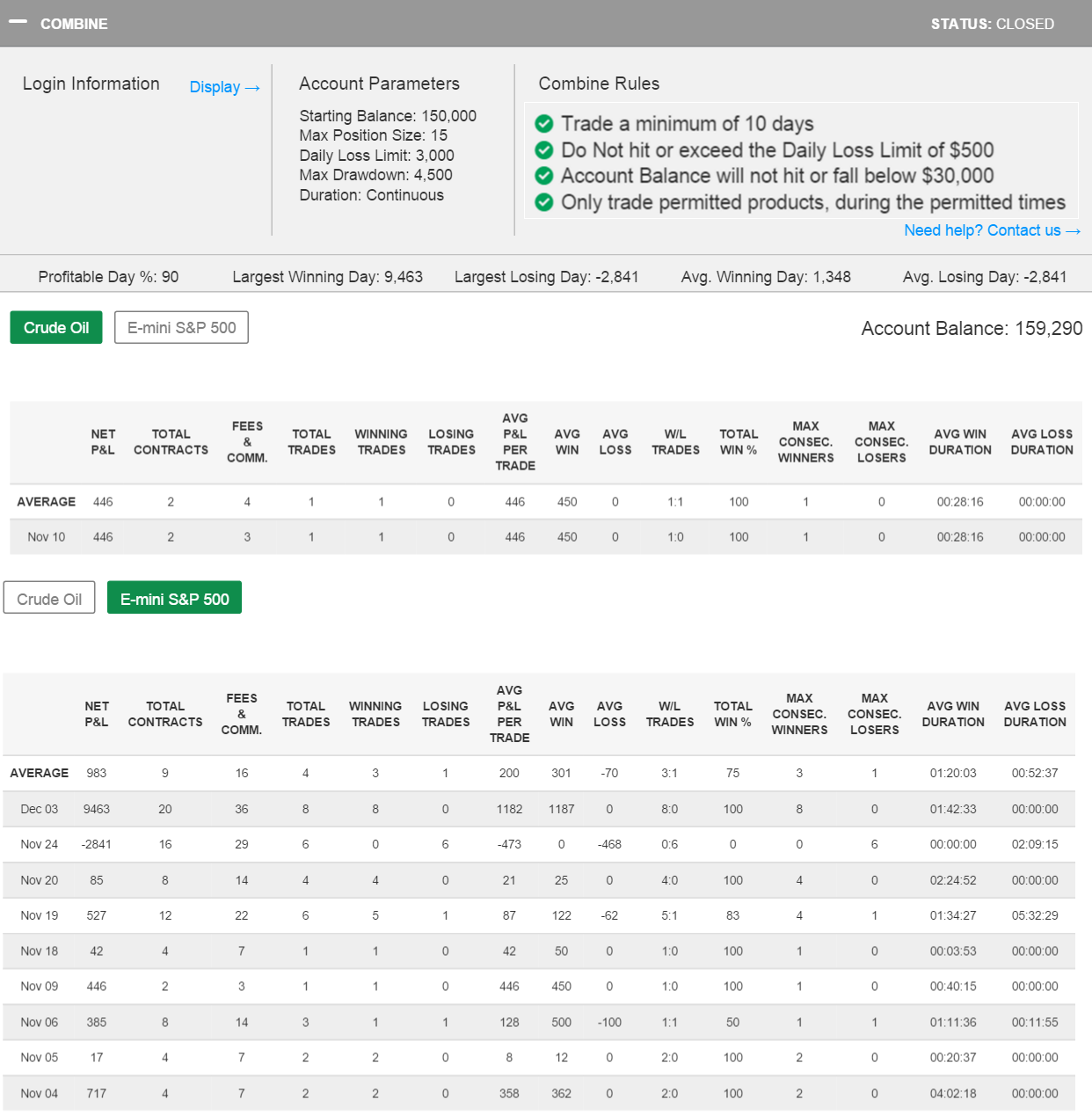This screenshot has height=1114, width=1092.
Task: Collapse the COMBINE panel with minus icon
Action: click(x=18, y=23)
